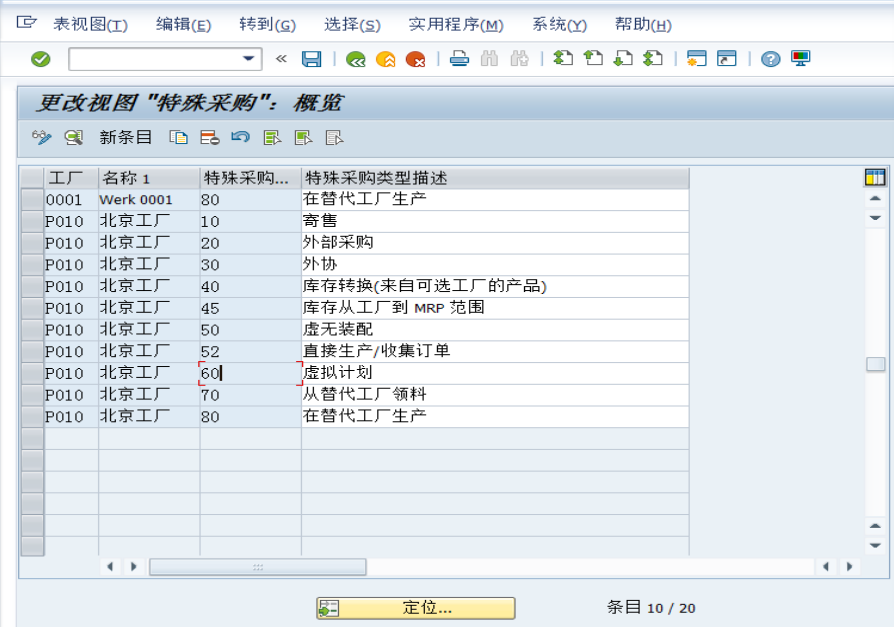
Task: Click left arrow of the left horizontal scrollbar
Action: pyautogui.click(x=110, y=567)
